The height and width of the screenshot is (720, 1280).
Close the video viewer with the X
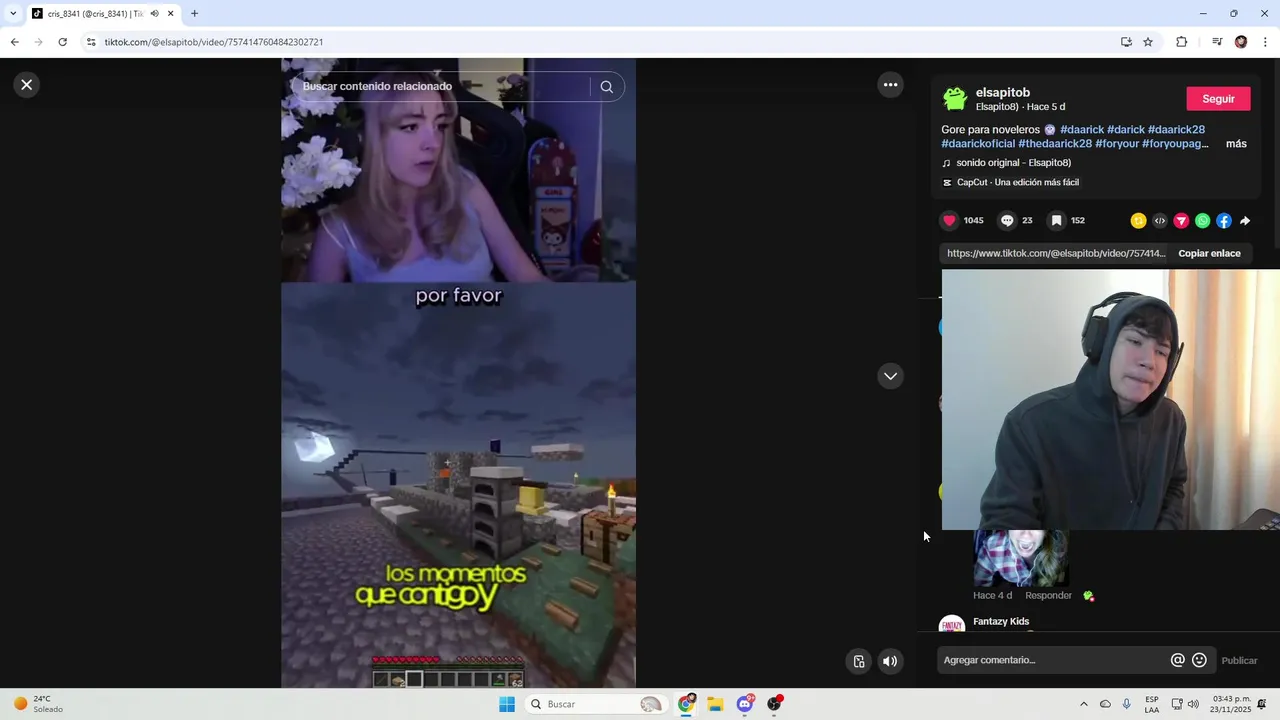[x=27, y=85]
